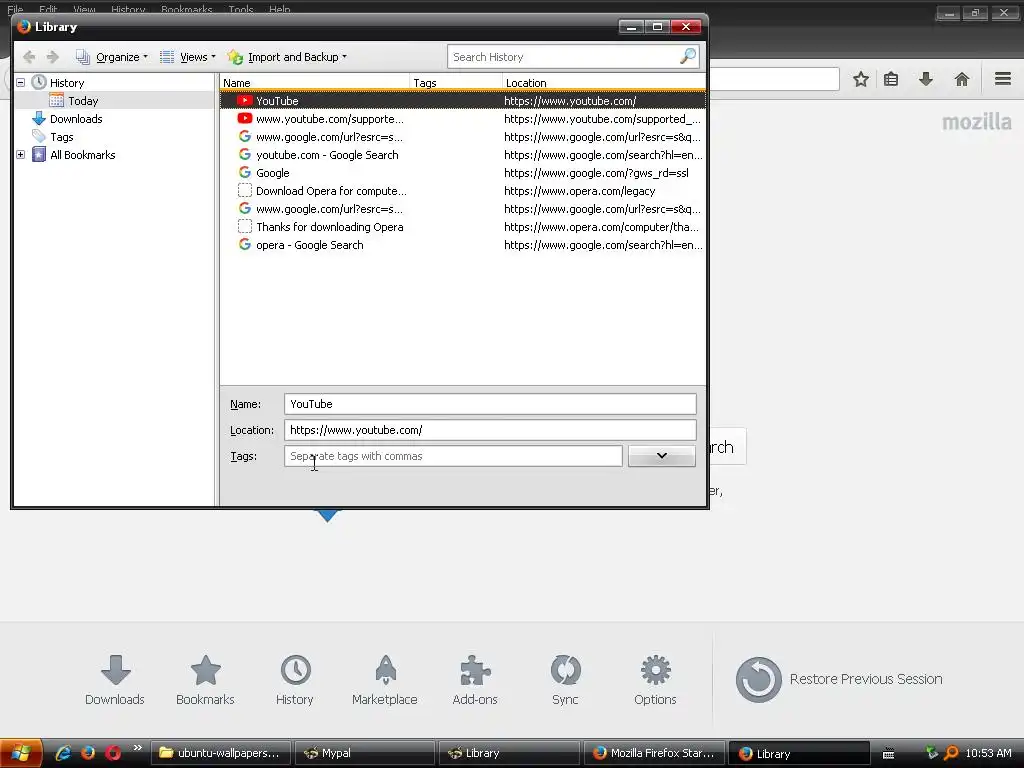Click the Library back arrow

(29, 57)
